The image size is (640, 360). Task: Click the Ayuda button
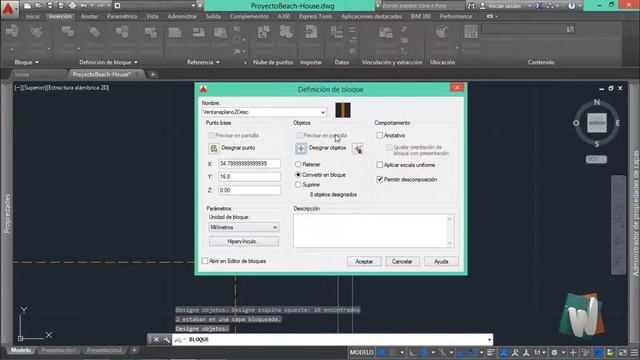[x=441, y=261]
